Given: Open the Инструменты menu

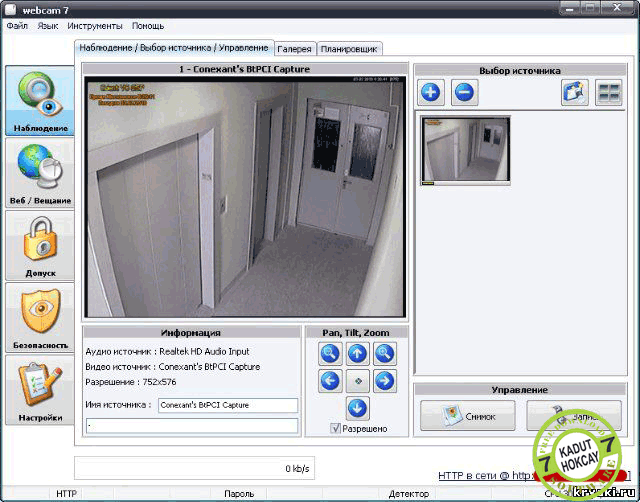Looking at the screenshot, I should pos(95,26).
